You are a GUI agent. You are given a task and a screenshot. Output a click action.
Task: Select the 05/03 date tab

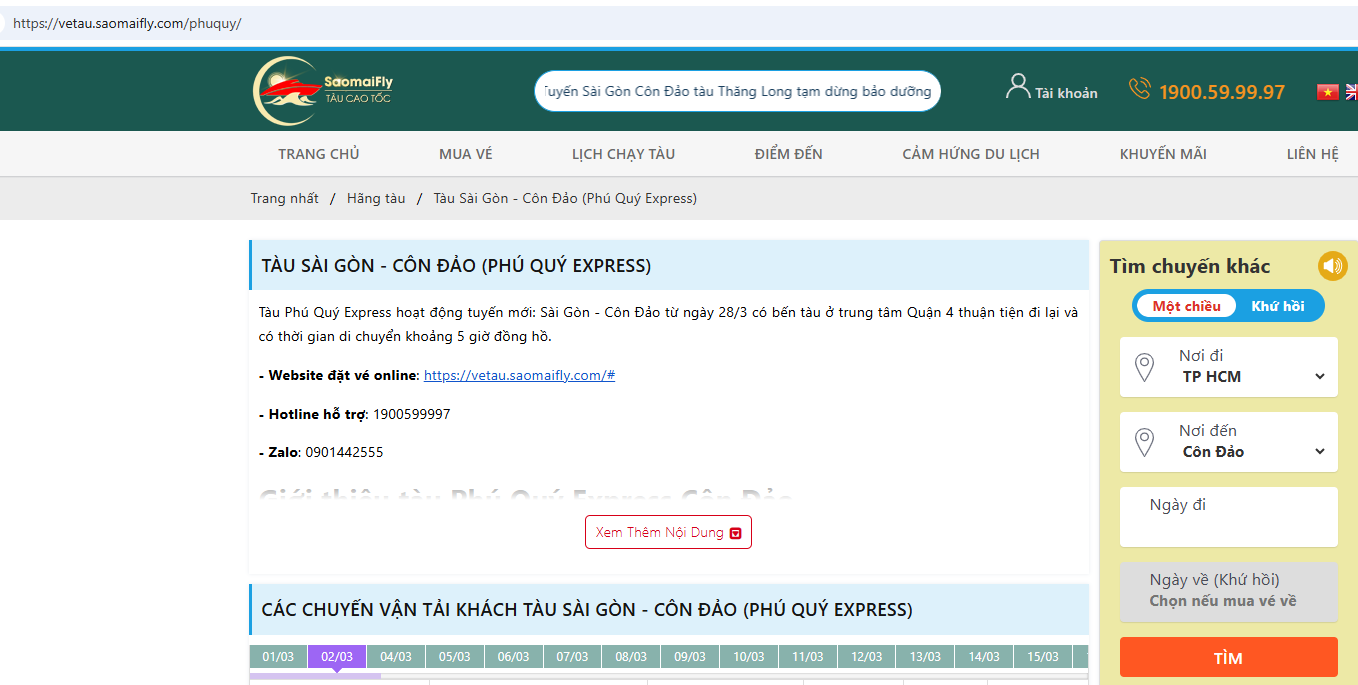pos(455,657)
